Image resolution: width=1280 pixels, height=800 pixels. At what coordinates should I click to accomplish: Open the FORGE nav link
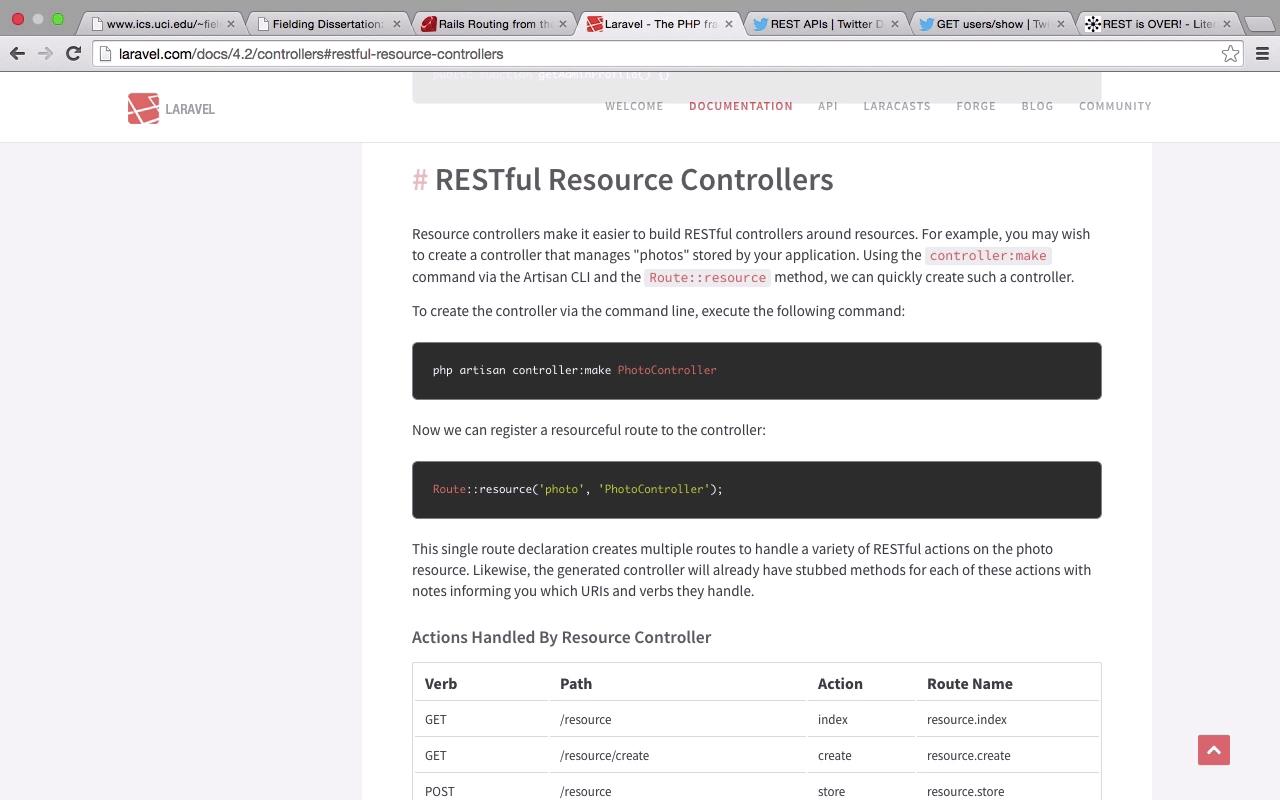pyautogui.click(x=976, y=106)
